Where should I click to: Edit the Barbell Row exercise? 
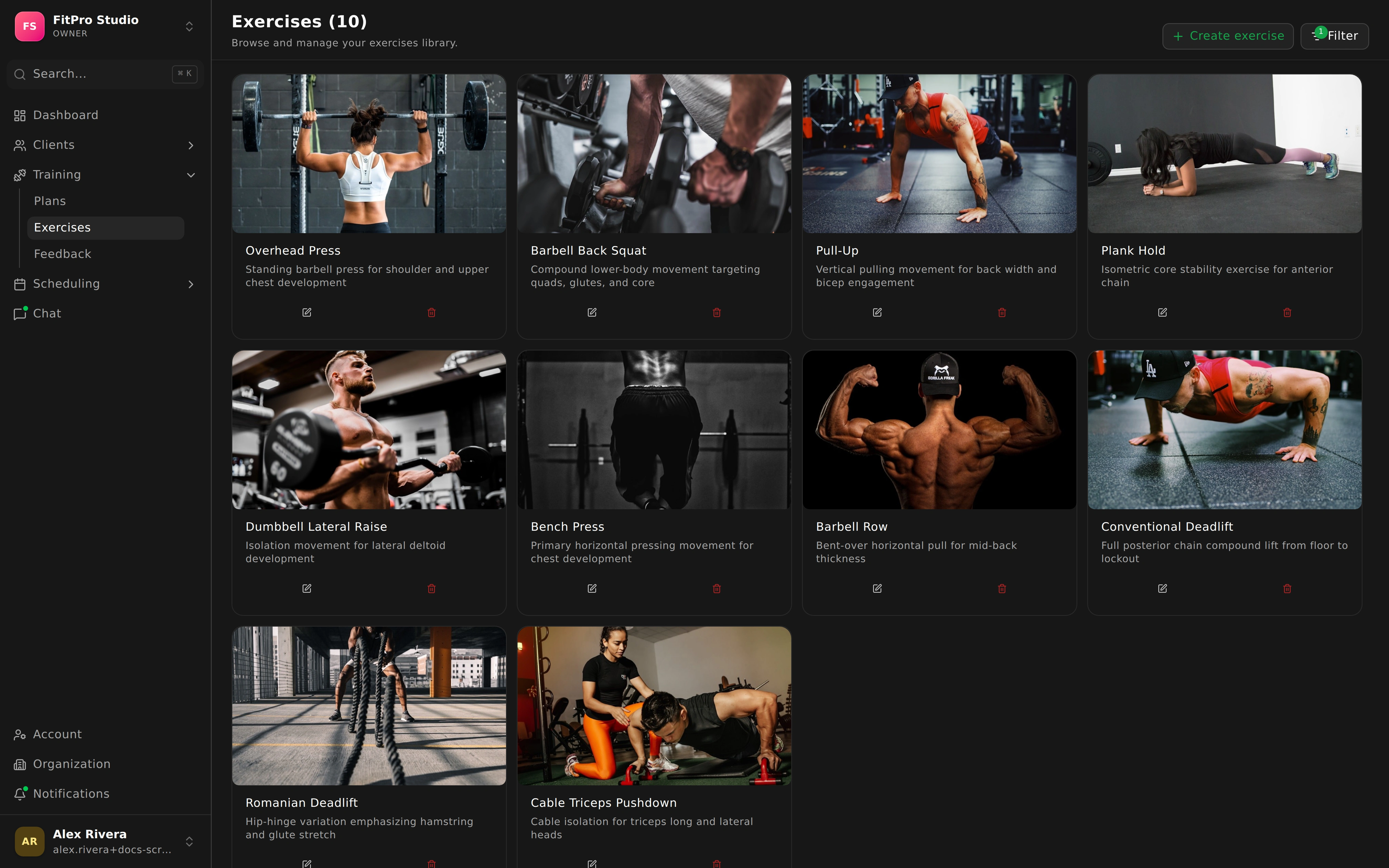tap(877, 588)
